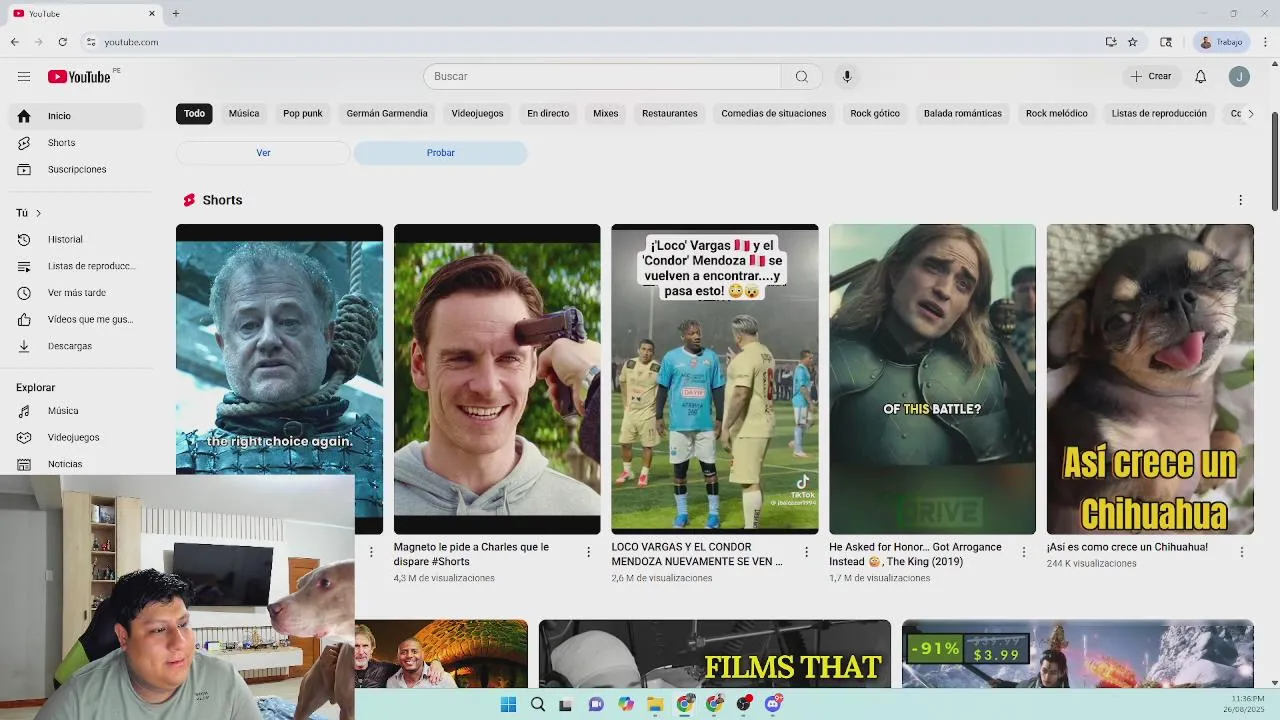Image resolution: width=1280 pixels, height=720 pixels.
Task: Select the Todo filter chip
Action: tap(194, 113)
